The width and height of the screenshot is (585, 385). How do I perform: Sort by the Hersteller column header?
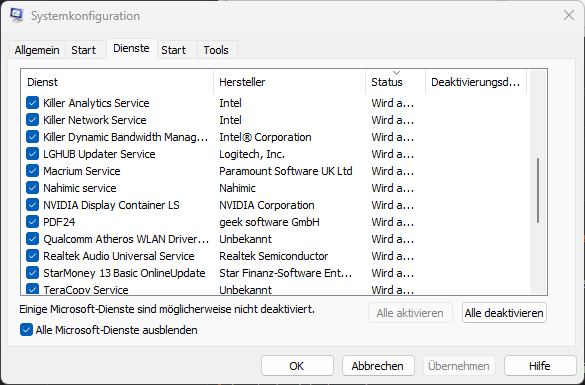290,82
